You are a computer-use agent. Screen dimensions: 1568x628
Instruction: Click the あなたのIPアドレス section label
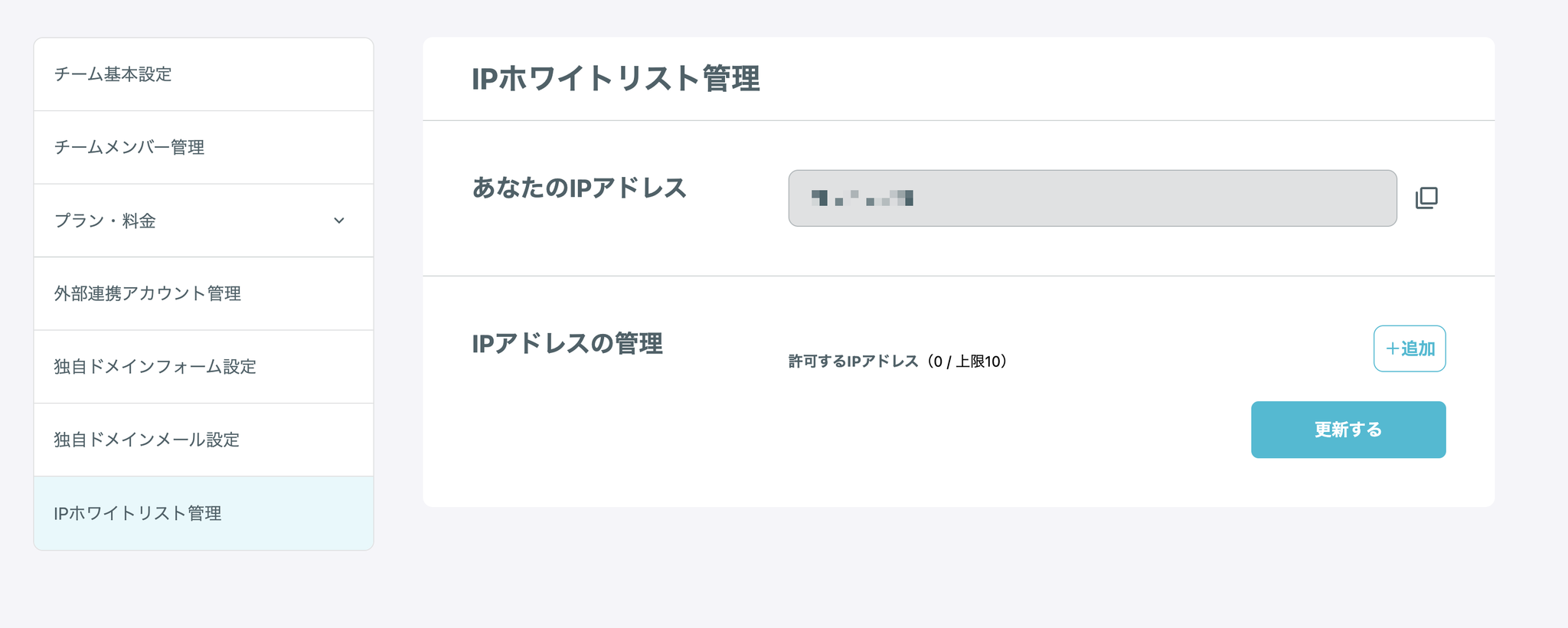coord(579,188)
